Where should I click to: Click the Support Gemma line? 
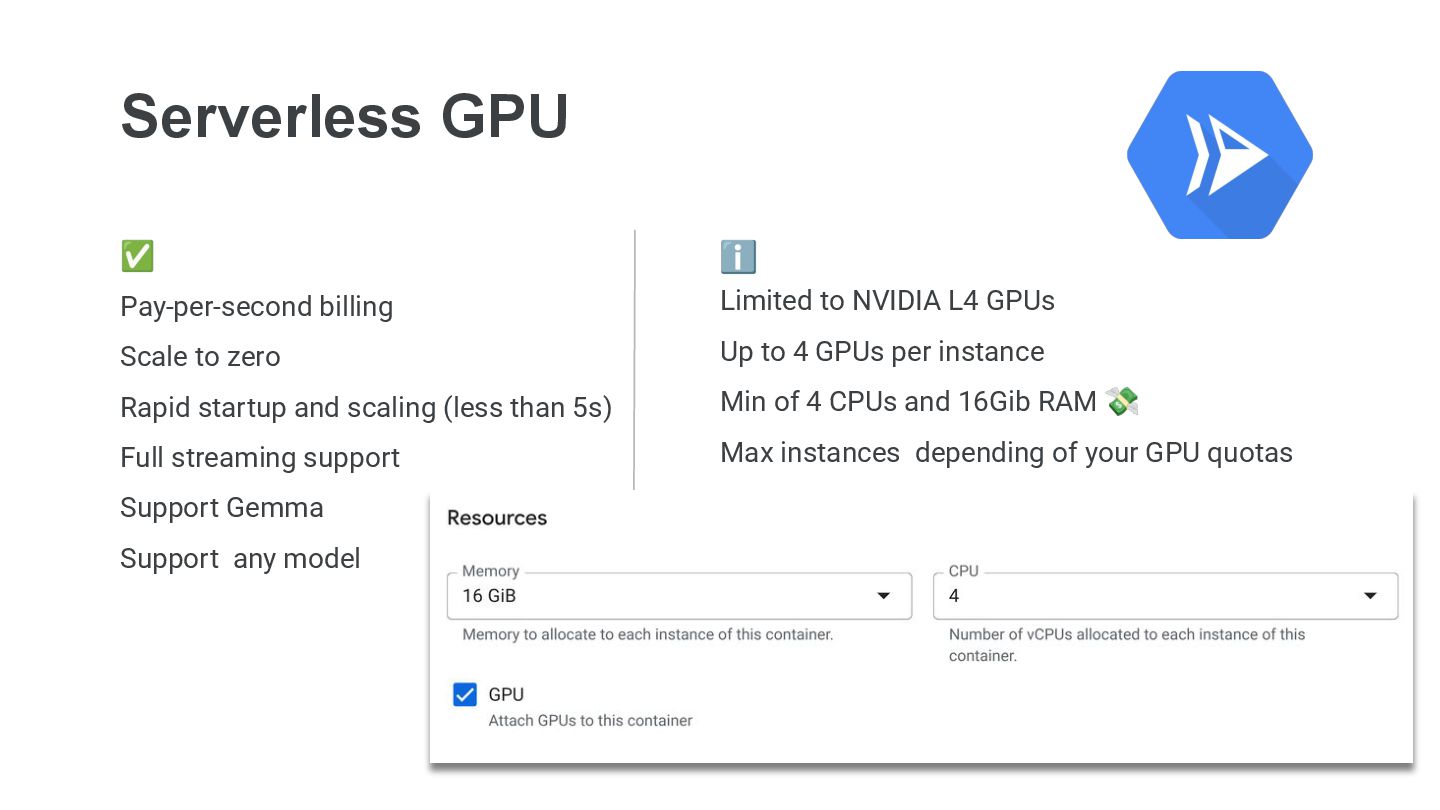tap(222, 508)
